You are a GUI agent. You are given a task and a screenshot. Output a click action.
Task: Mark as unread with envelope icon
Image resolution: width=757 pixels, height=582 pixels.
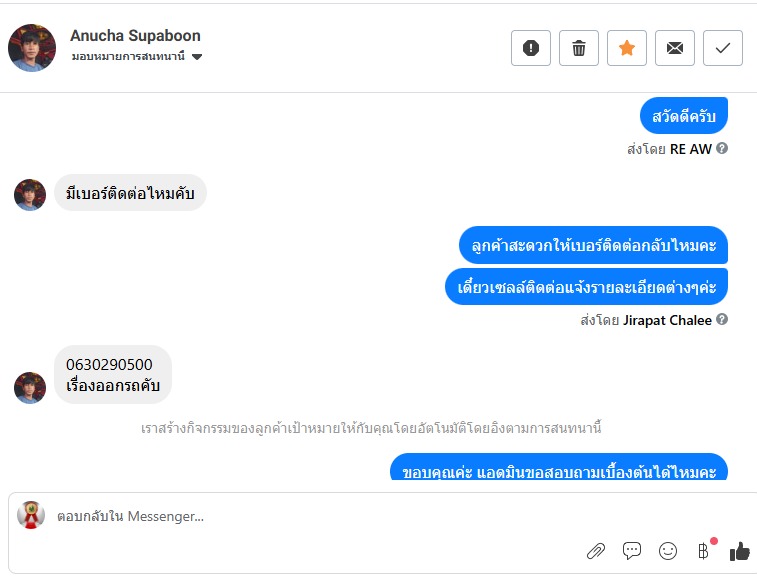pyautogui.click(x=674, y=48)
